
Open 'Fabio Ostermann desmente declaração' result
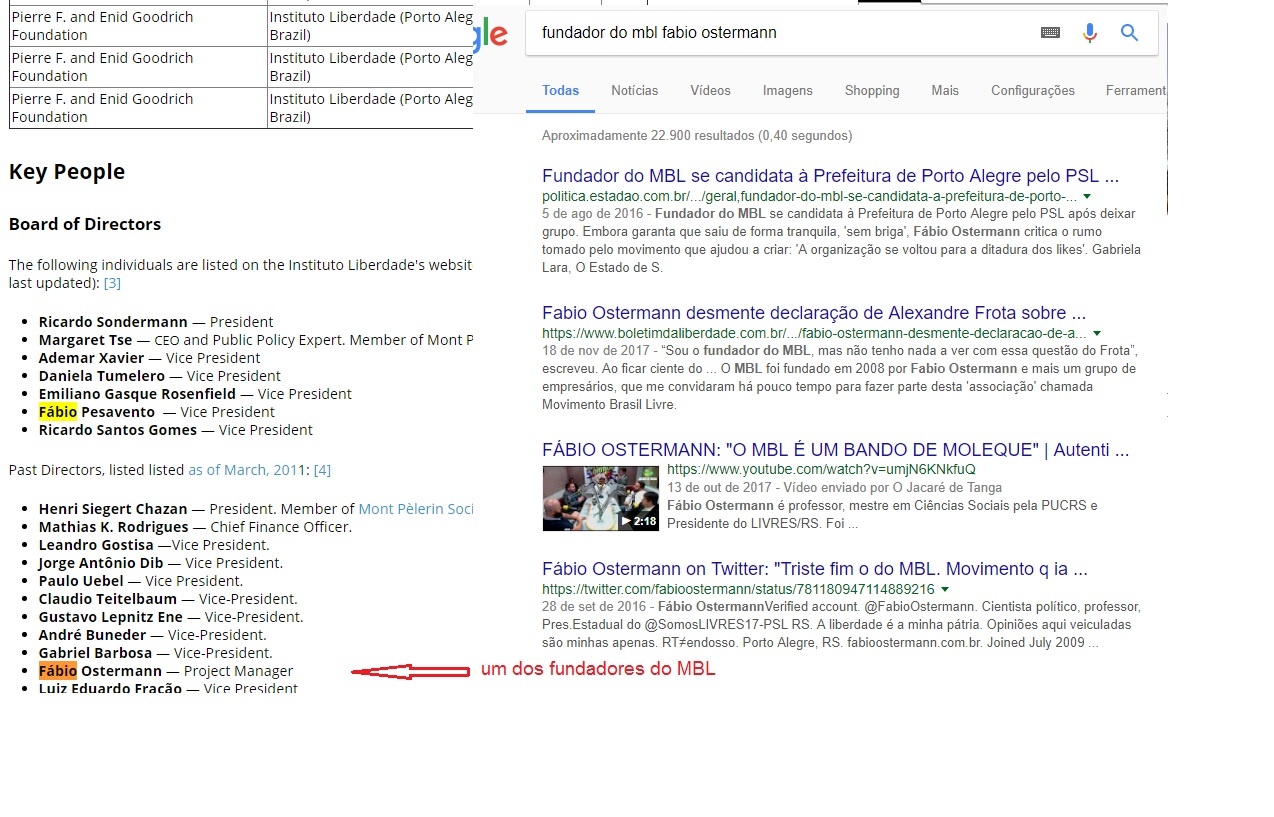click(813, 313)
